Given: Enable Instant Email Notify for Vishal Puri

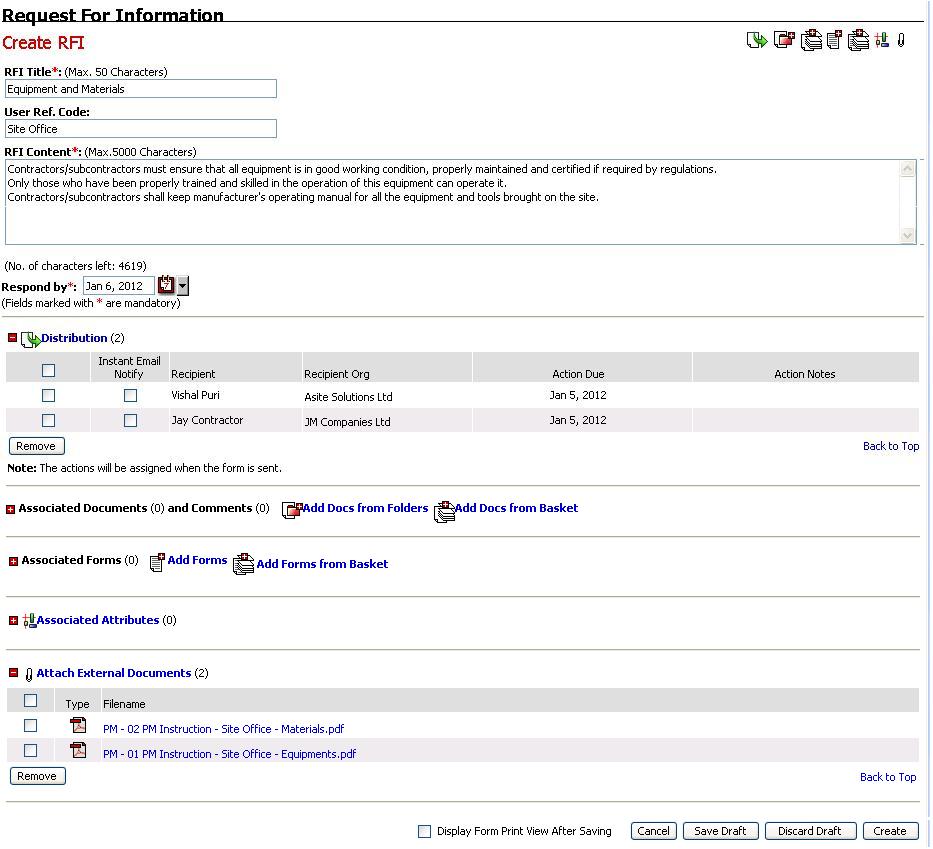Looking at the screenshot, I should [130, 396].
